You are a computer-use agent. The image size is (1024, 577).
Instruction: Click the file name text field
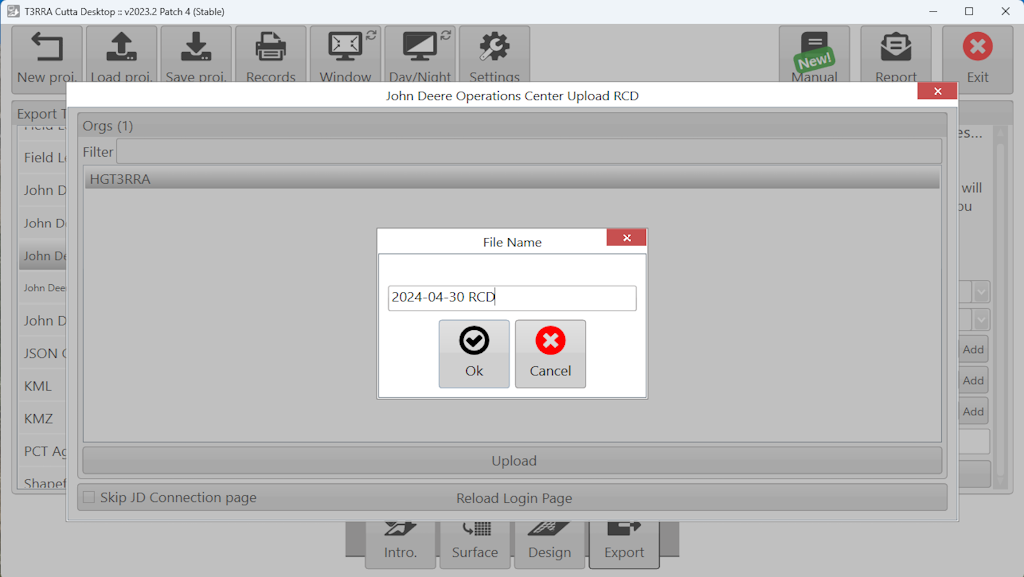512,298
